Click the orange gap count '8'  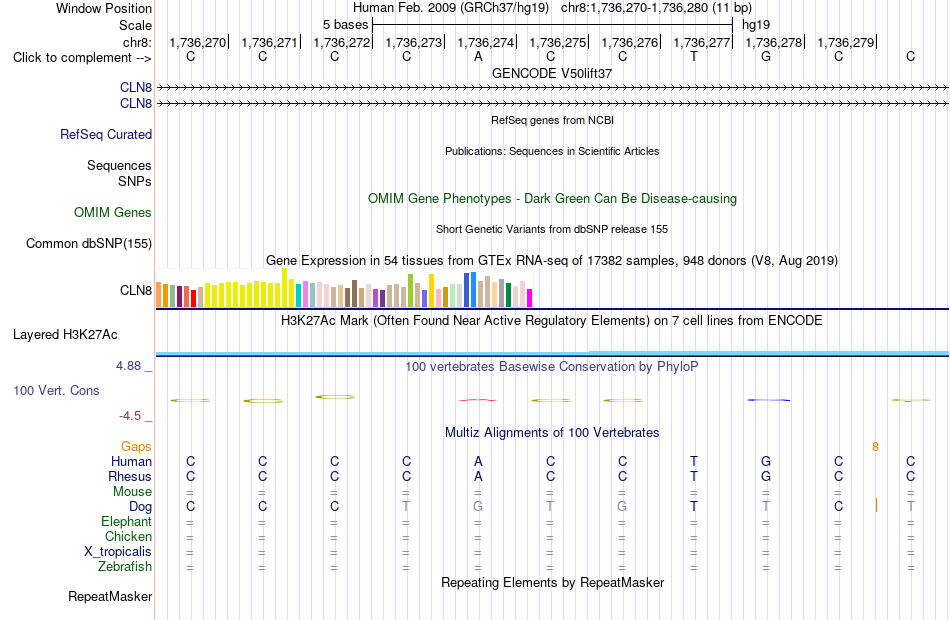point(875,447)
